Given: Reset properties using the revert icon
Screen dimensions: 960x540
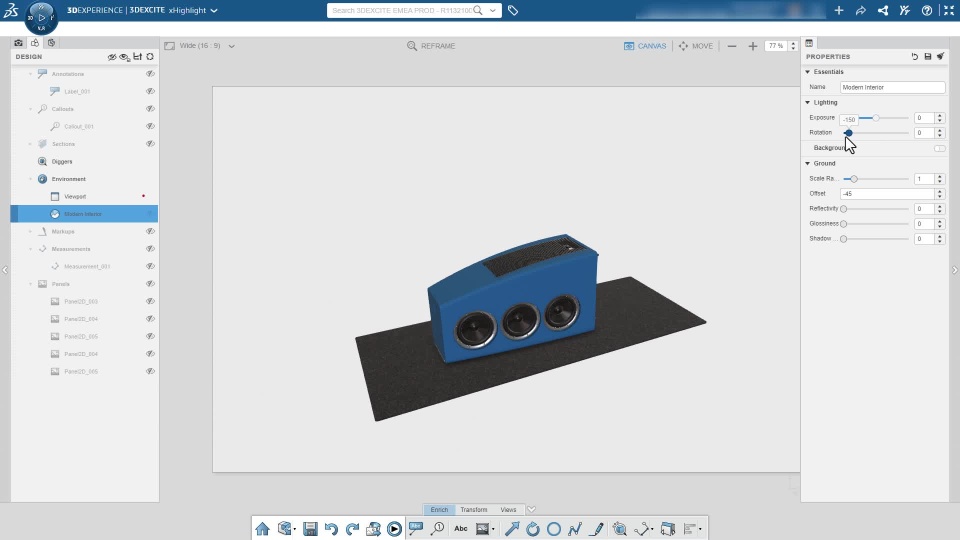Looking at the screenshot, I should pyautogui.click(x=915, y=56).
